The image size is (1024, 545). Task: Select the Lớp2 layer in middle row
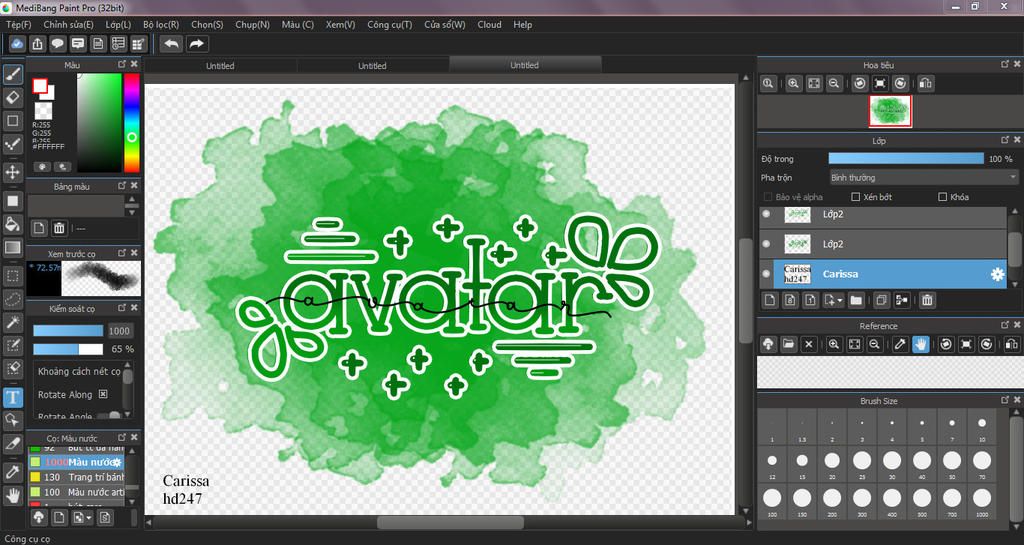[x=884, y=244]
